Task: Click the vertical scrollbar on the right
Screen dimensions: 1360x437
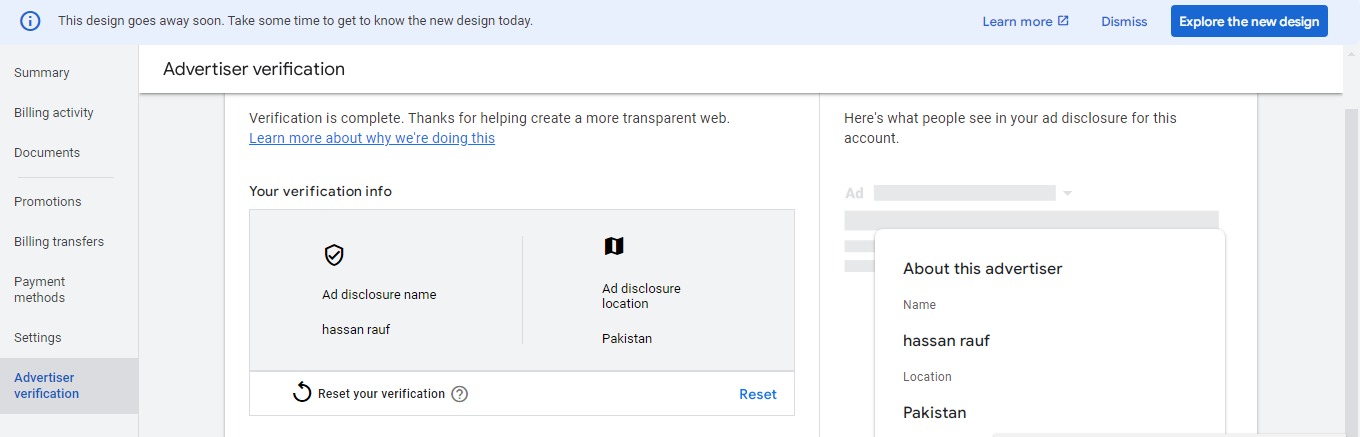Action: point(1351,250)
